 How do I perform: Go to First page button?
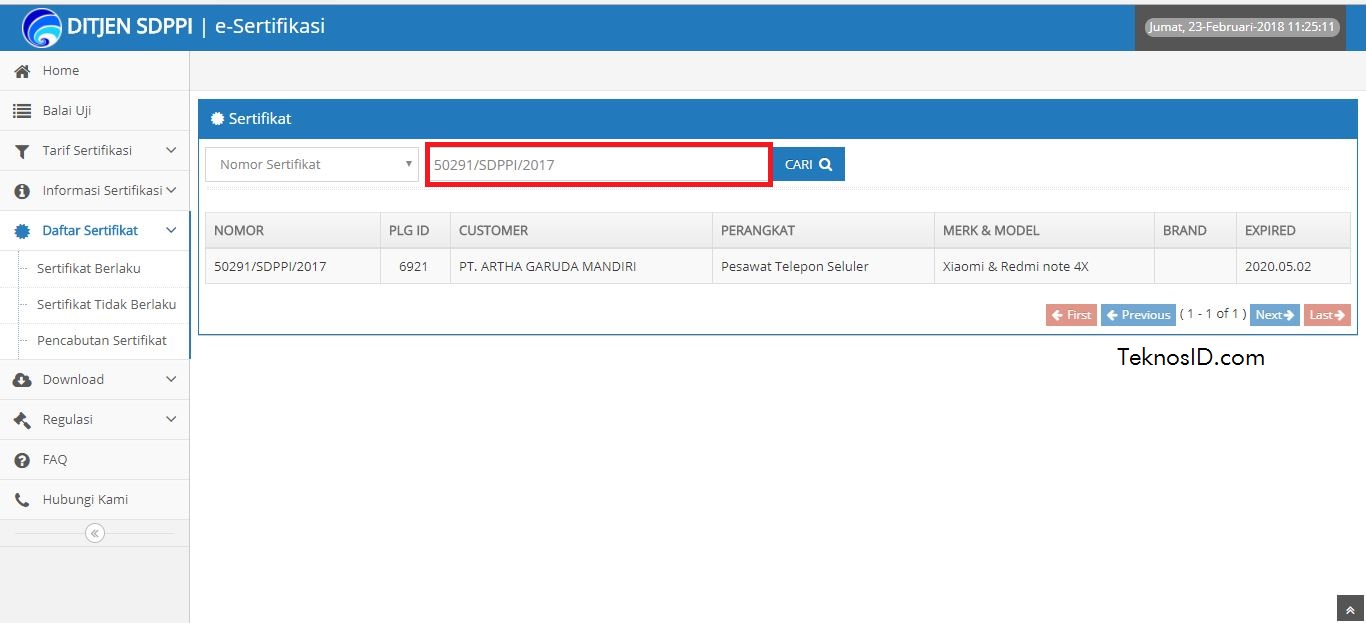coord(1071,315)
